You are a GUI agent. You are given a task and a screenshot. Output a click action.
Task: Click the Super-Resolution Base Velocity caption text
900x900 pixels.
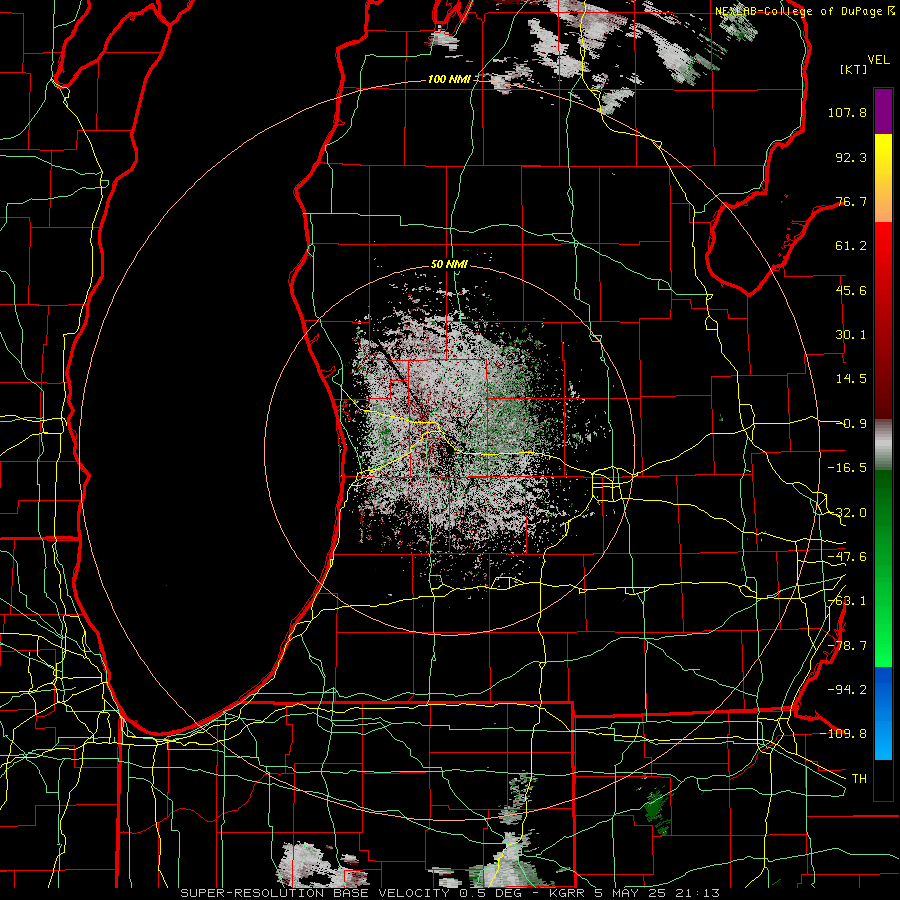[449, 893]
